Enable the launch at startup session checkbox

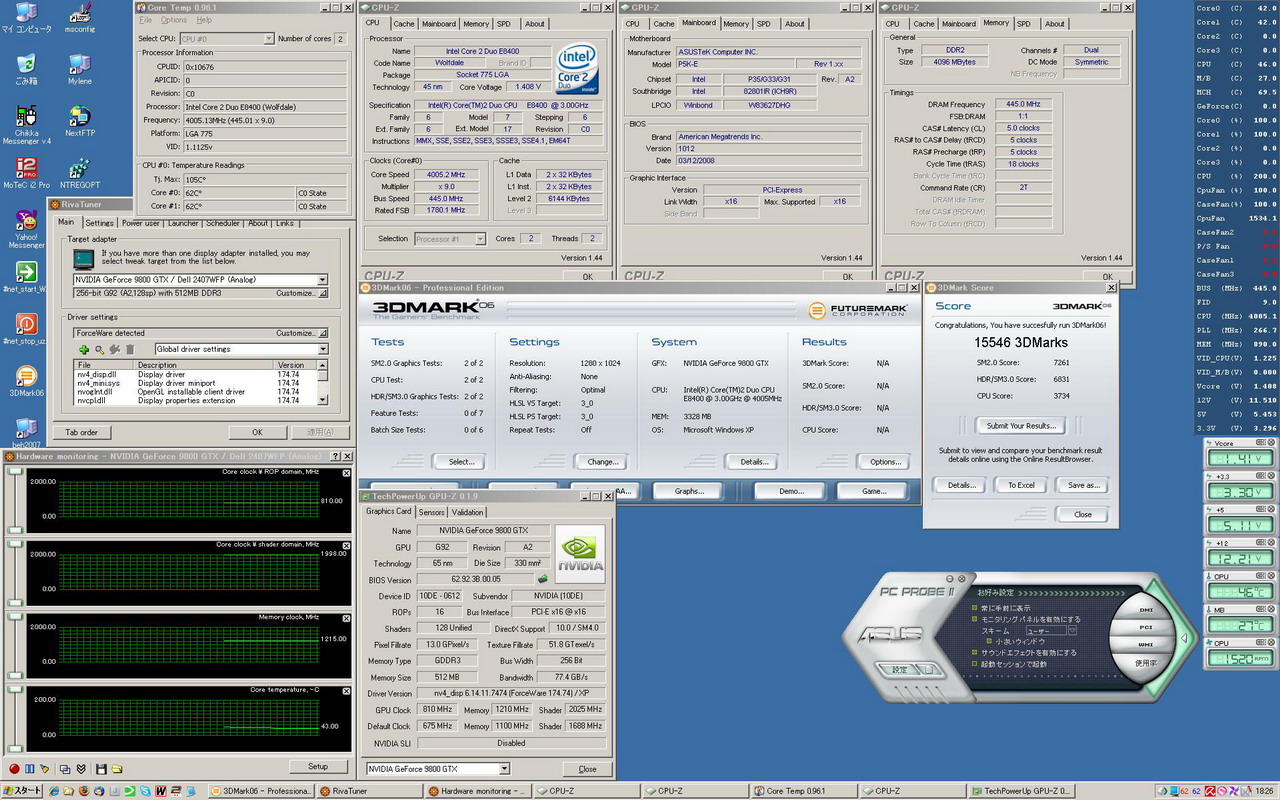(973, 664)
